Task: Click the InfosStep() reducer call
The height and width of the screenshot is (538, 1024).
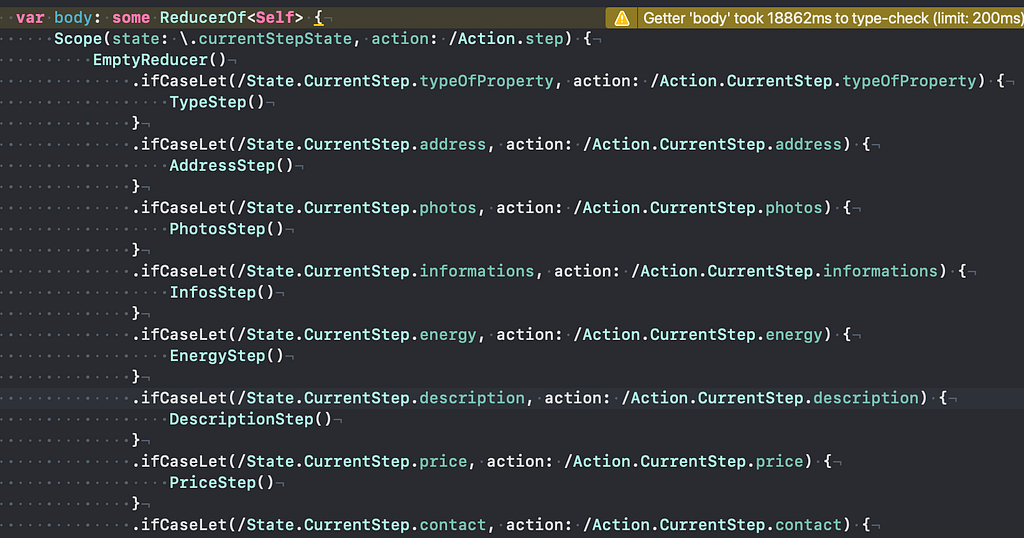Action: click(222, 293)
